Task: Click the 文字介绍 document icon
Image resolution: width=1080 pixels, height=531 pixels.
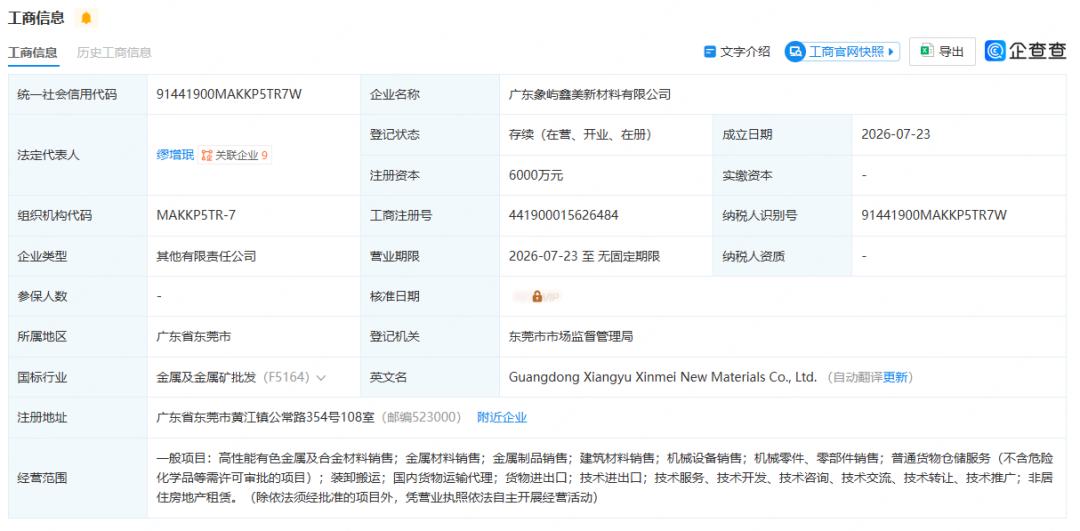Action: [709, 52]
